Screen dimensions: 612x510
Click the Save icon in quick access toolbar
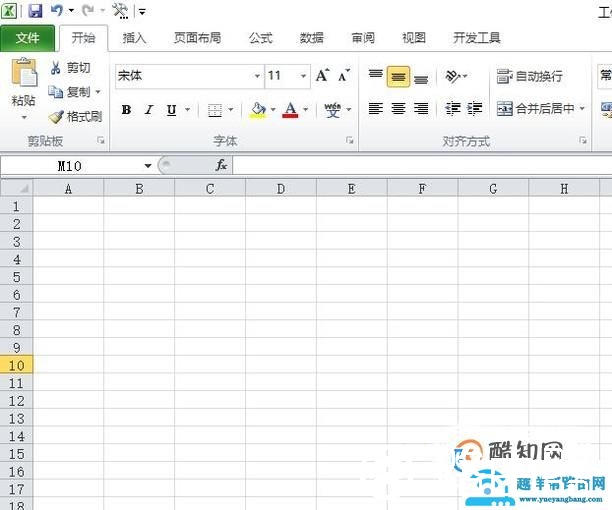[x=36, y=11]
